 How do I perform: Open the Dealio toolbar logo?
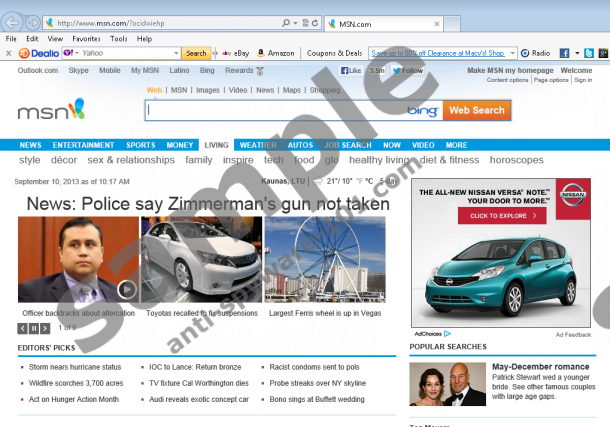[x=39, y=53]
